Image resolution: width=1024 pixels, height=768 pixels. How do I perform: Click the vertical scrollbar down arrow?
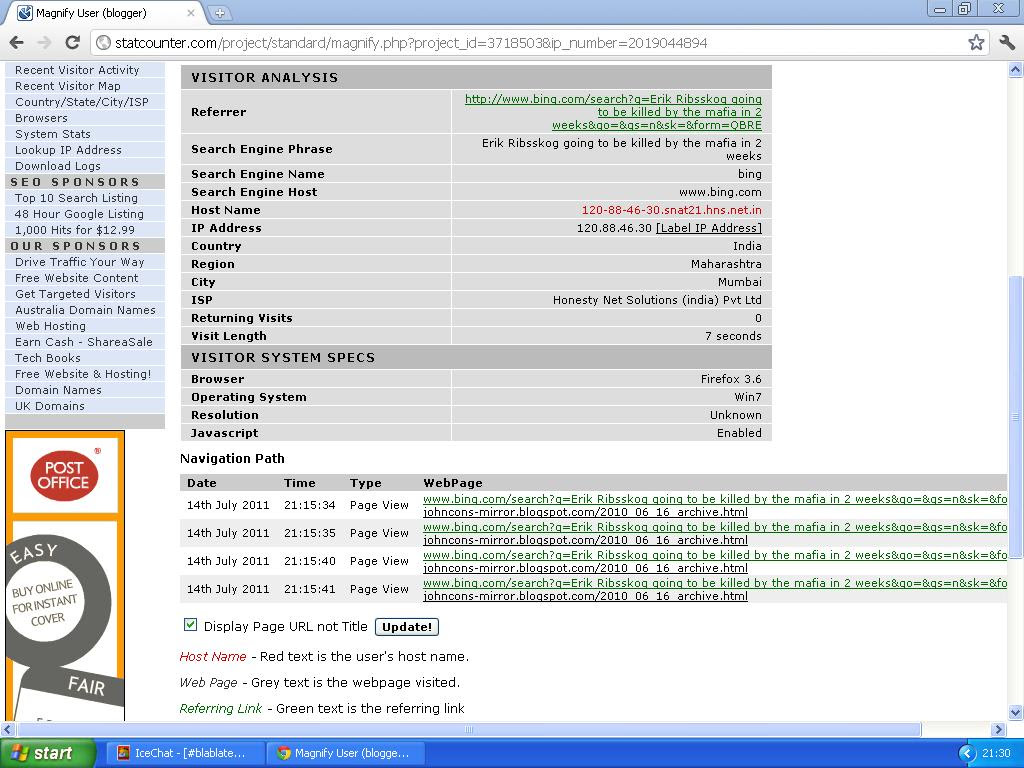pos(1016,712)
